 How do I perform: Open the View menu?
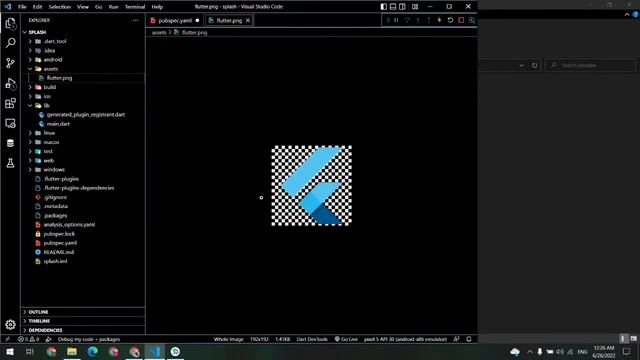[x=83, y=7]
